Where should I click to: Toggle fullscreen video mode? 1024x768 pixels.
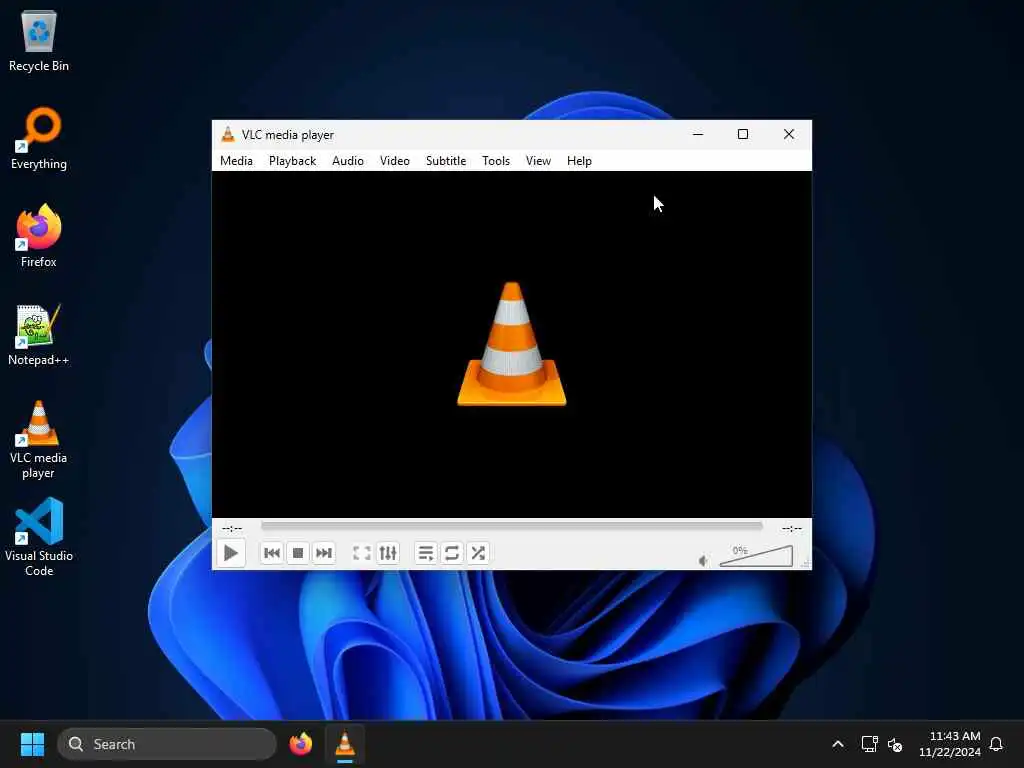coord(362,553)
